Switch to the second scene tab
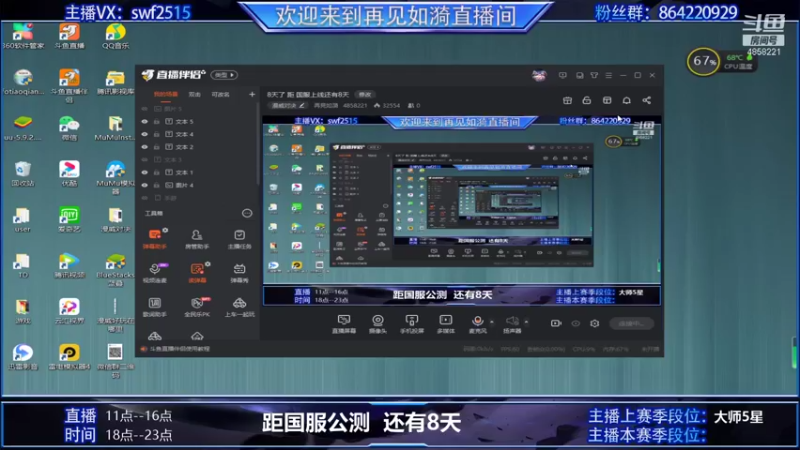The height and width of the screenshot is (450, 800). pos(194,94)
